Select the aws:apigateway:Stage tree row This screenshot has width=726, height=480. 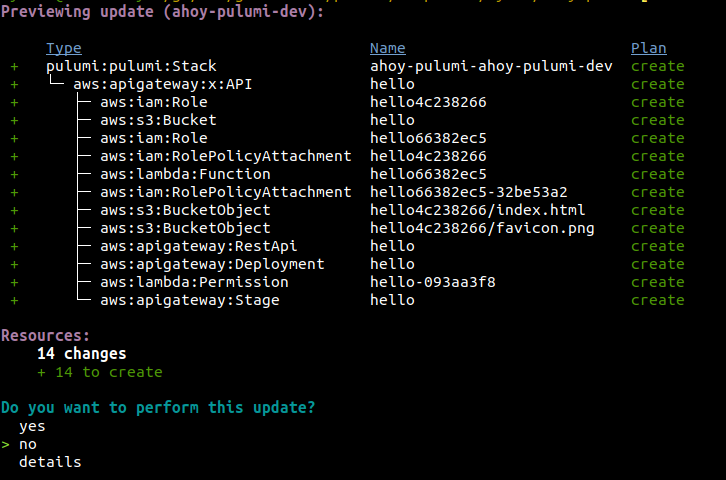click(x=190, y=300)
